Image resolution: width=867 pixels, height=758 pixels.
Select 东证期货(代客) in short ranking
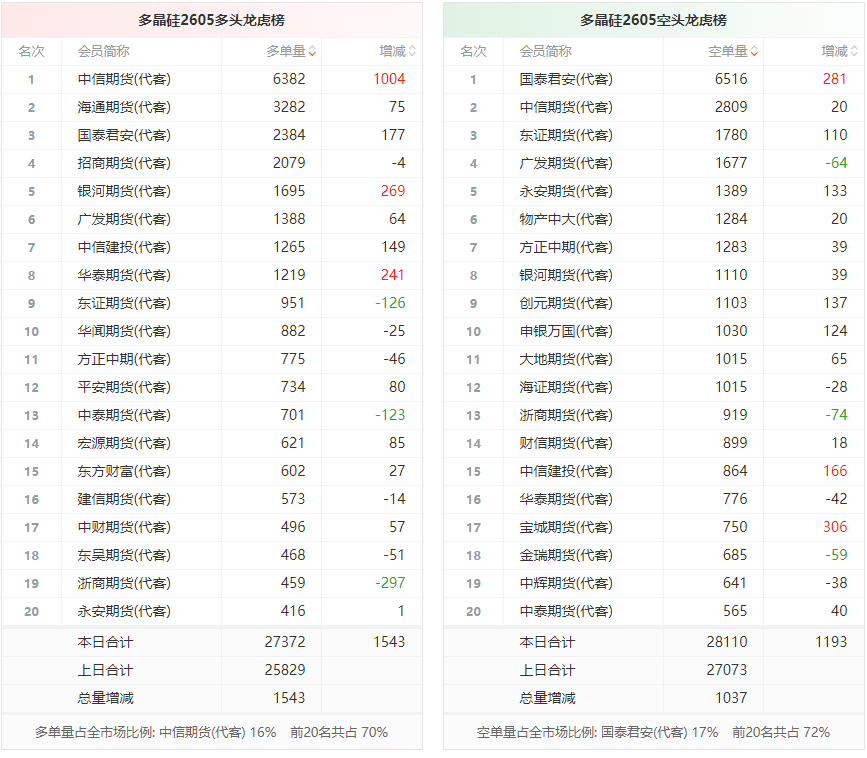tap(566, 135)
